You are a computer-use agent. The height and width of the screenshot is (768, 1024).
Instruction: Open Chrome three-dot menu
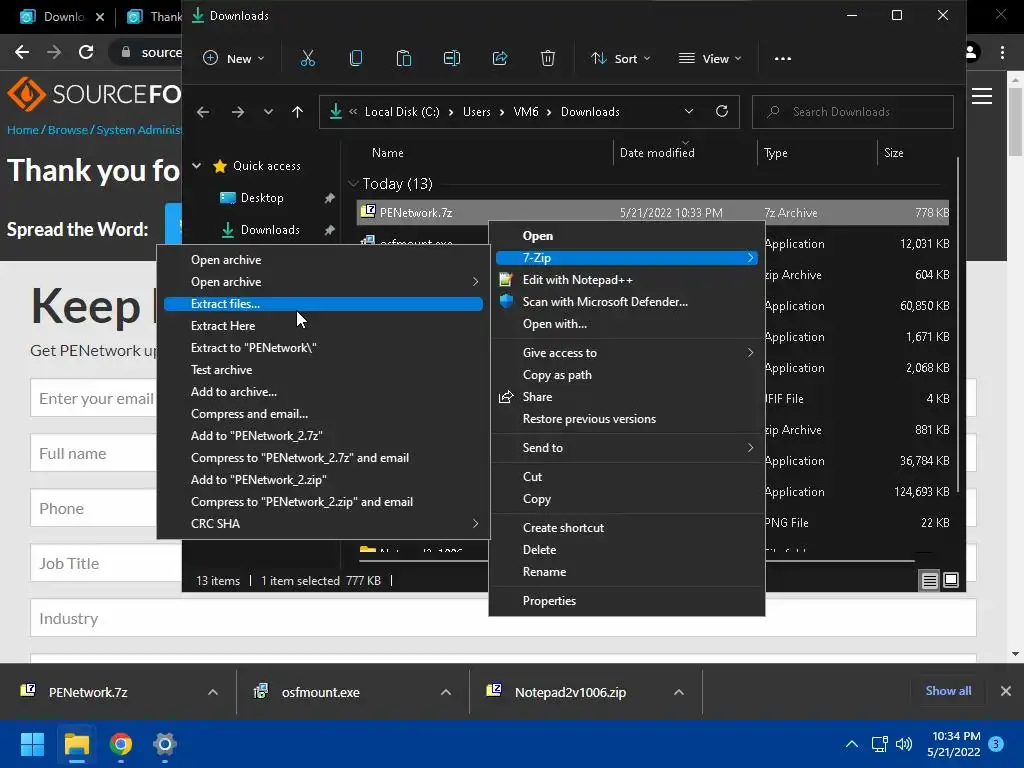click(x=1002, y=52)
